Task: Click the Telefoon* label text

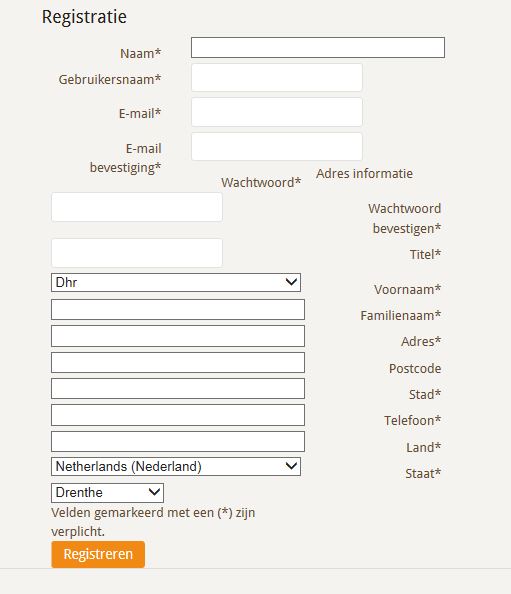Action: tap(413, 420)
